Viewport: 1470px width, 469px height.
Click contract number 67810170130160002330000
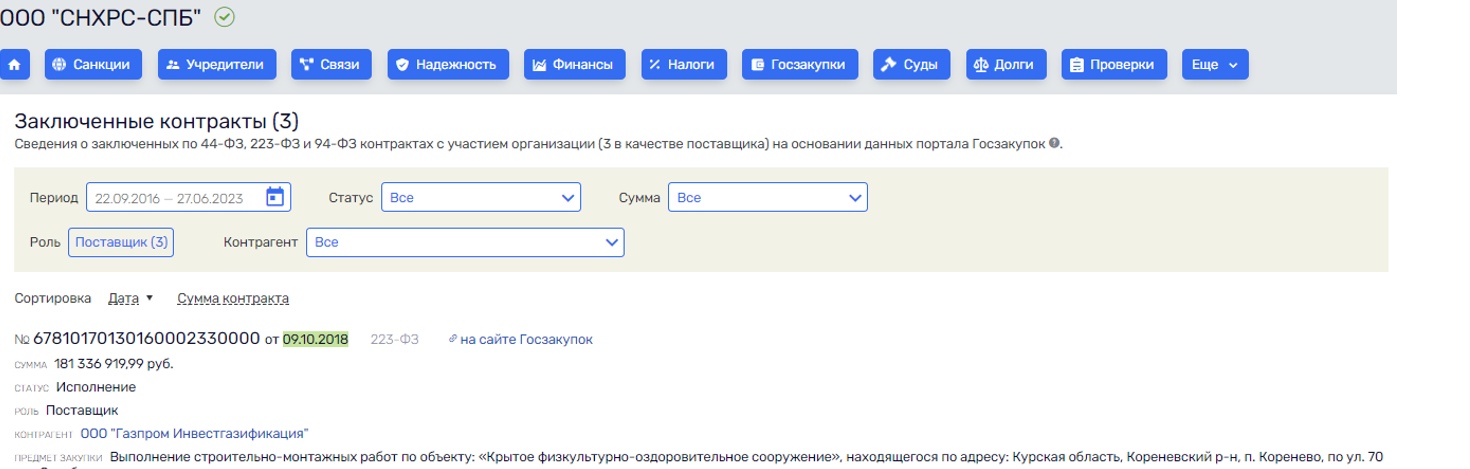pyautogui.click(x=147, y=339)
